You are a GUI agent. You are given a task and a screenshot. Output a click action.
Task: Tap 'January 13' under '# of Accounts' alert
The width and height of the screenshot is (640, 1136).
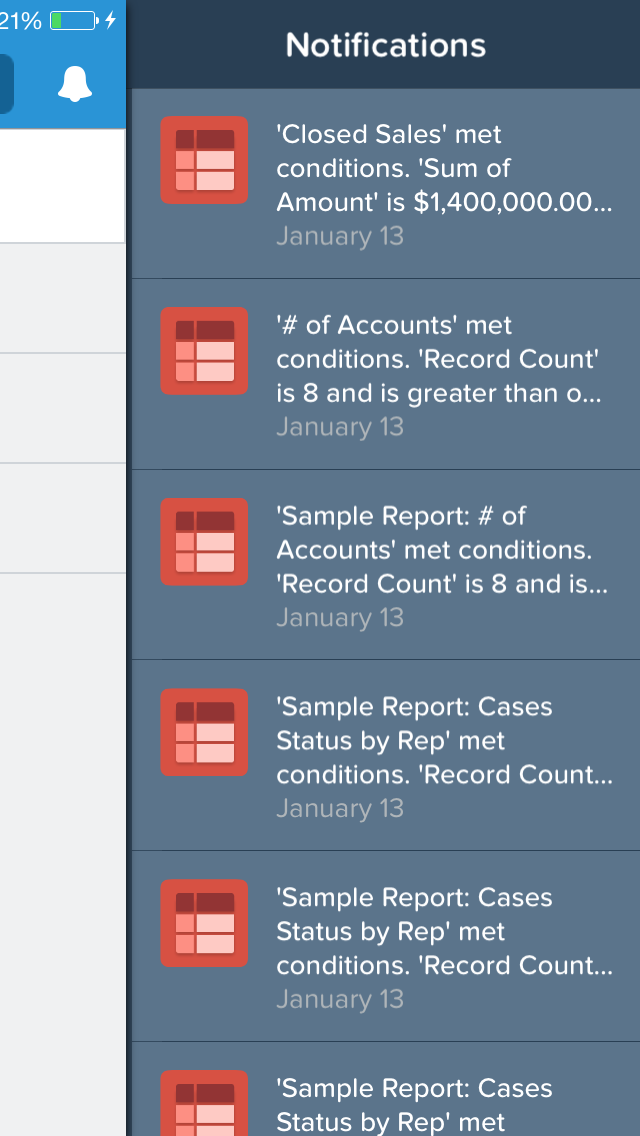pyautogui.click(x=340, y=427)
